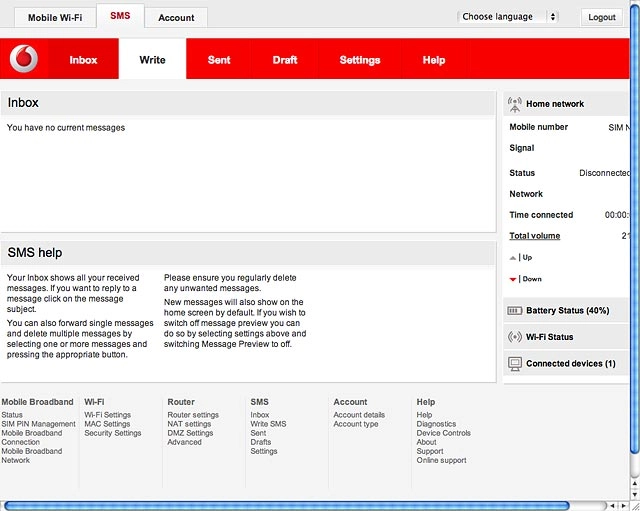This screenshot has width=640, height=511.
Task: Click the Logout button
Action: click(602, 17)
